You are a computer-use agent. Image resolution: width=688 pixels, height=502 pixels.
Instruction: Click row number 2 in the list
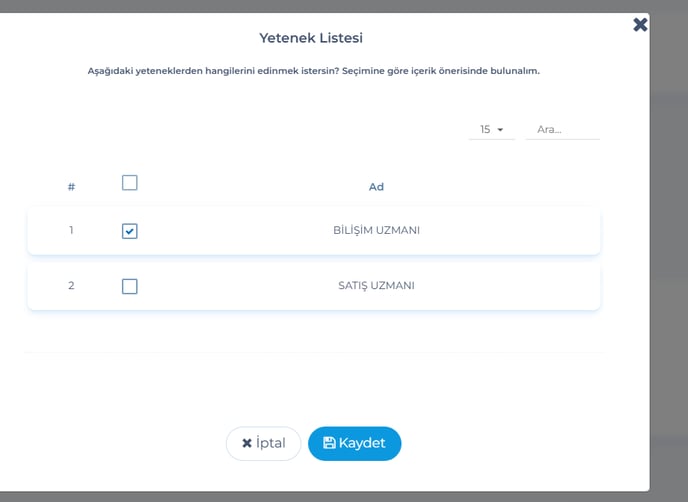point(71,285)
